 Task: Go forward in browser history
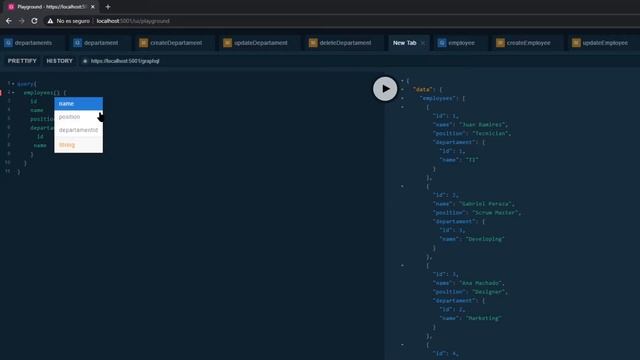[22, 21]
